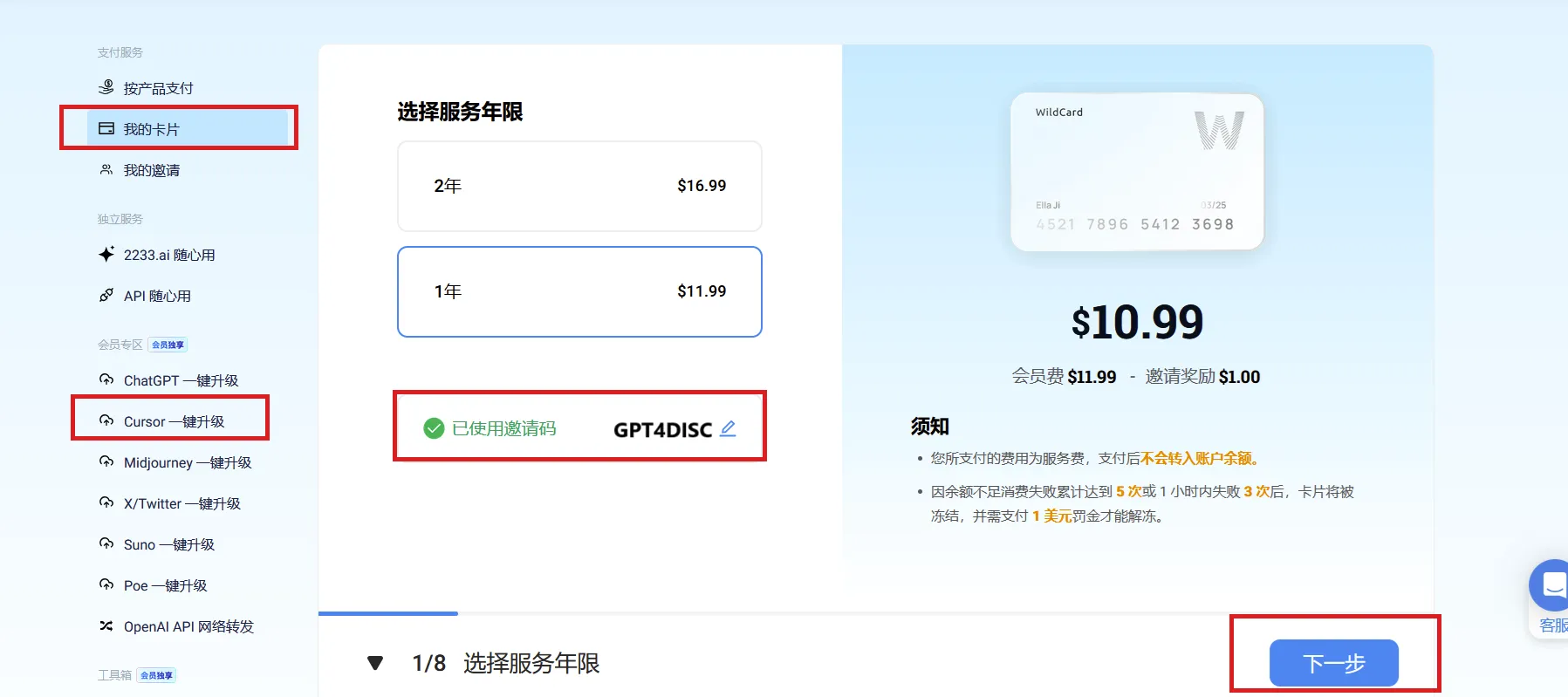The height and width of the screenshot is (697, 1568).
Task: Click the plug icon beside API 随心用
Action: click(x=106, y=295)
